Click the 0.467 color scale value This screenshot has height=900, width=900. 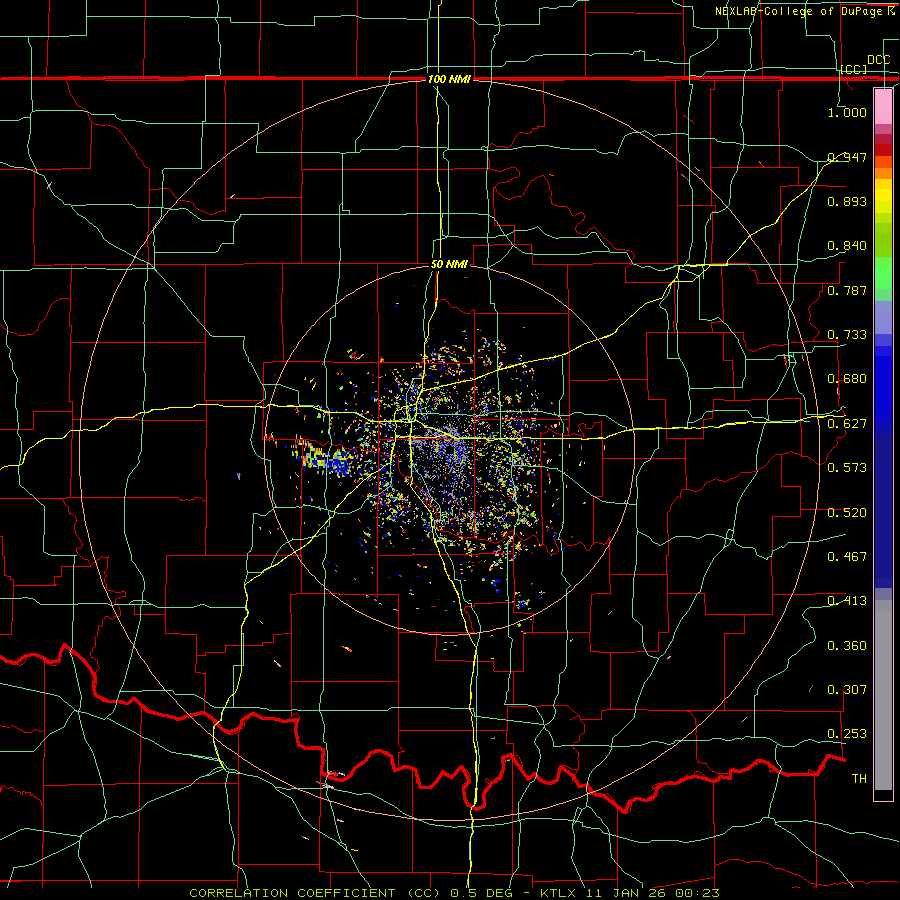(x=847, y=557)
